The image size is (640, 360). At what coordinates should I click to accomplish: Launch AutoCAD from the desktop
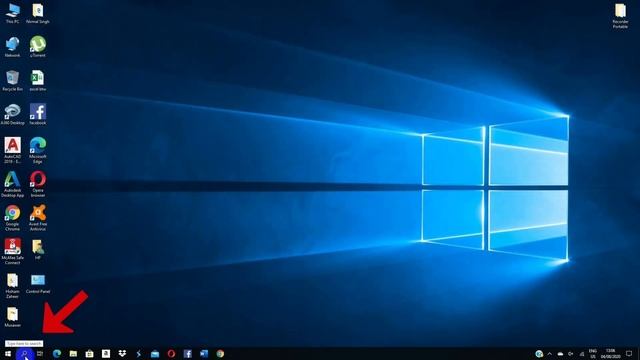point(13,151)
